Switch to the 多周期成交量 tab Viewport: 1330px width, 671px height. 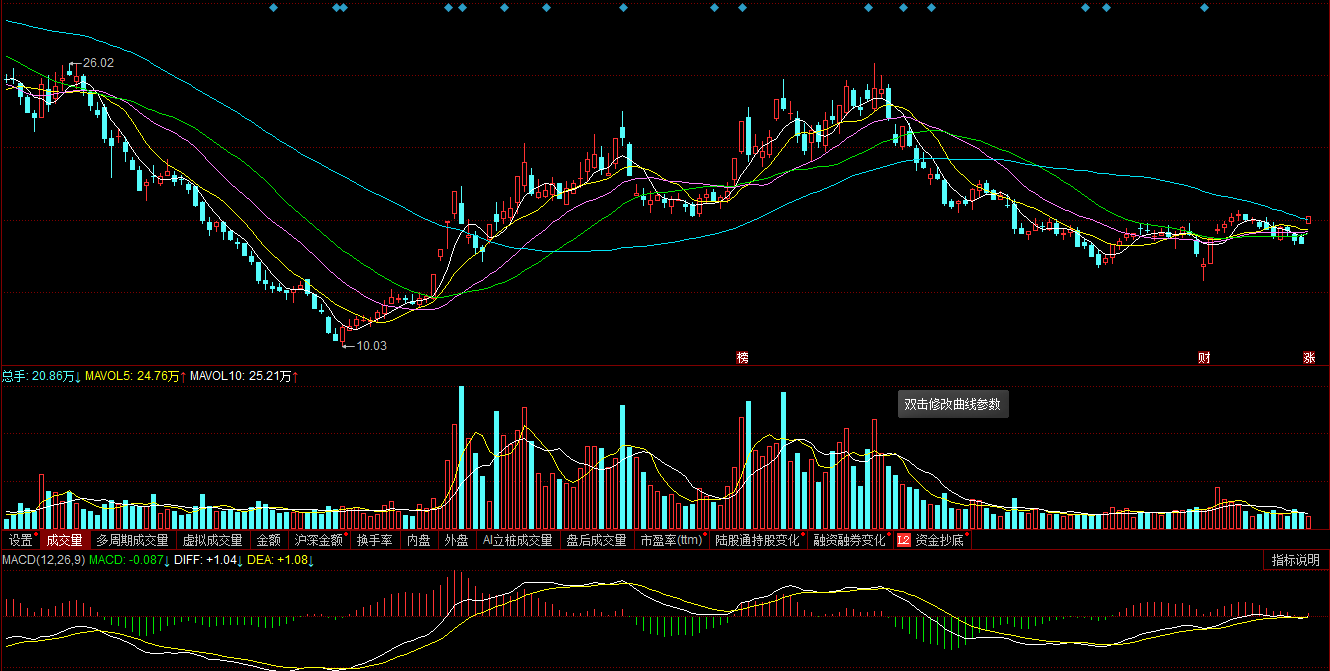click(132, 540)
